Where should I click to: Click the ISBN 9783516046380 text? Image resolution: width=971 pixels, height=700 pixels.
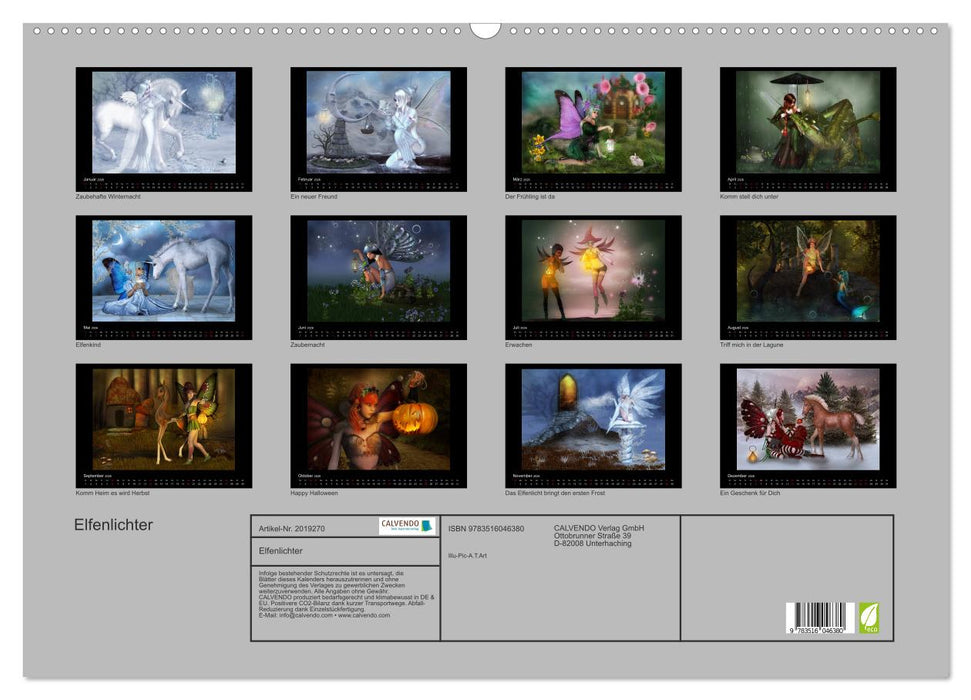(x=486, y=528)
